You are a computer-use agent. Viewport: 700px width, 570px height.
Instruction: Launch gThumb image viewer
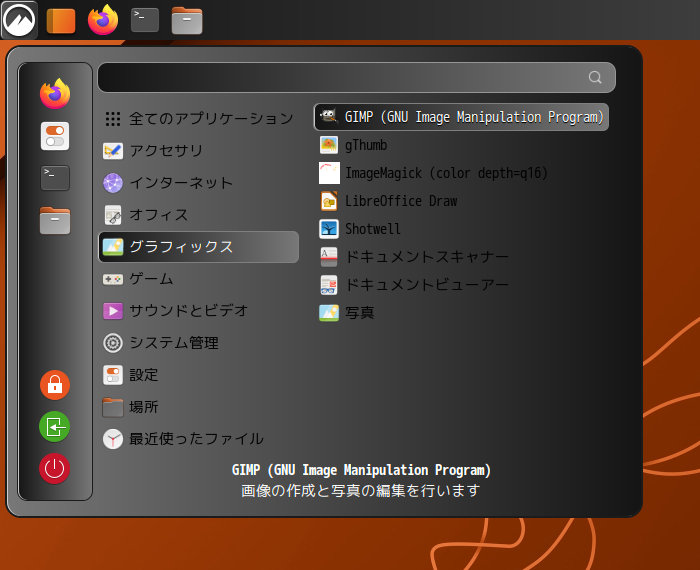(461, 145)
